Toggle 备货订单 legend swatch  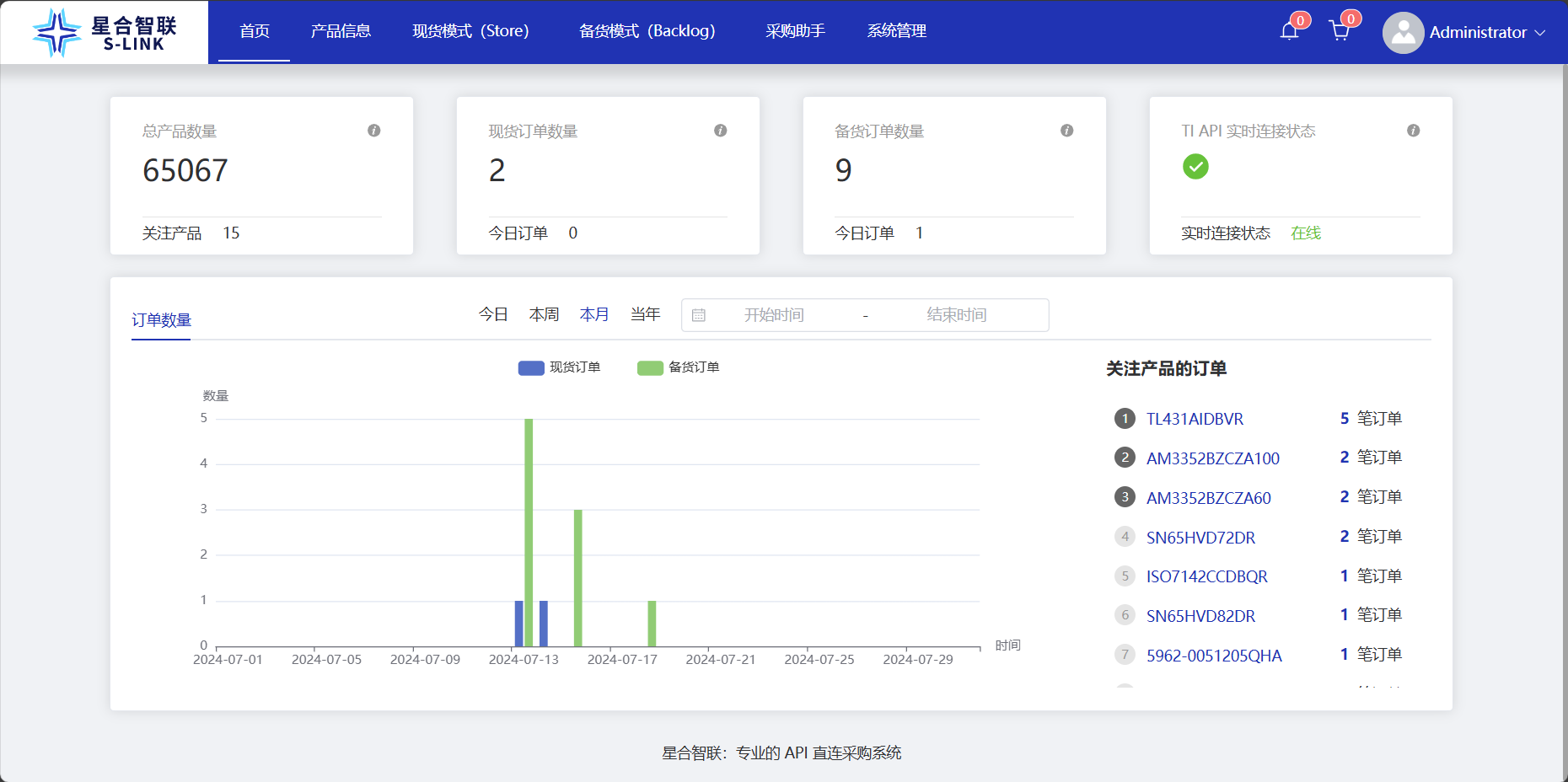pyautogui.click(x=650, y=367)
